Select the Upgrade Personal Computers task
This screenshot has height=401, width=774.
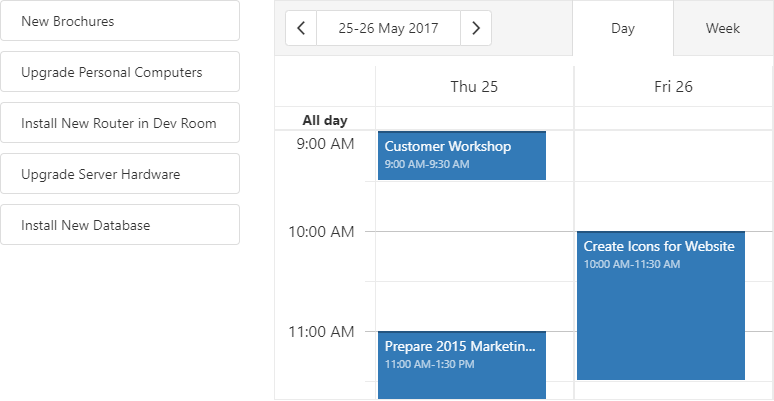tap(120, 72)
